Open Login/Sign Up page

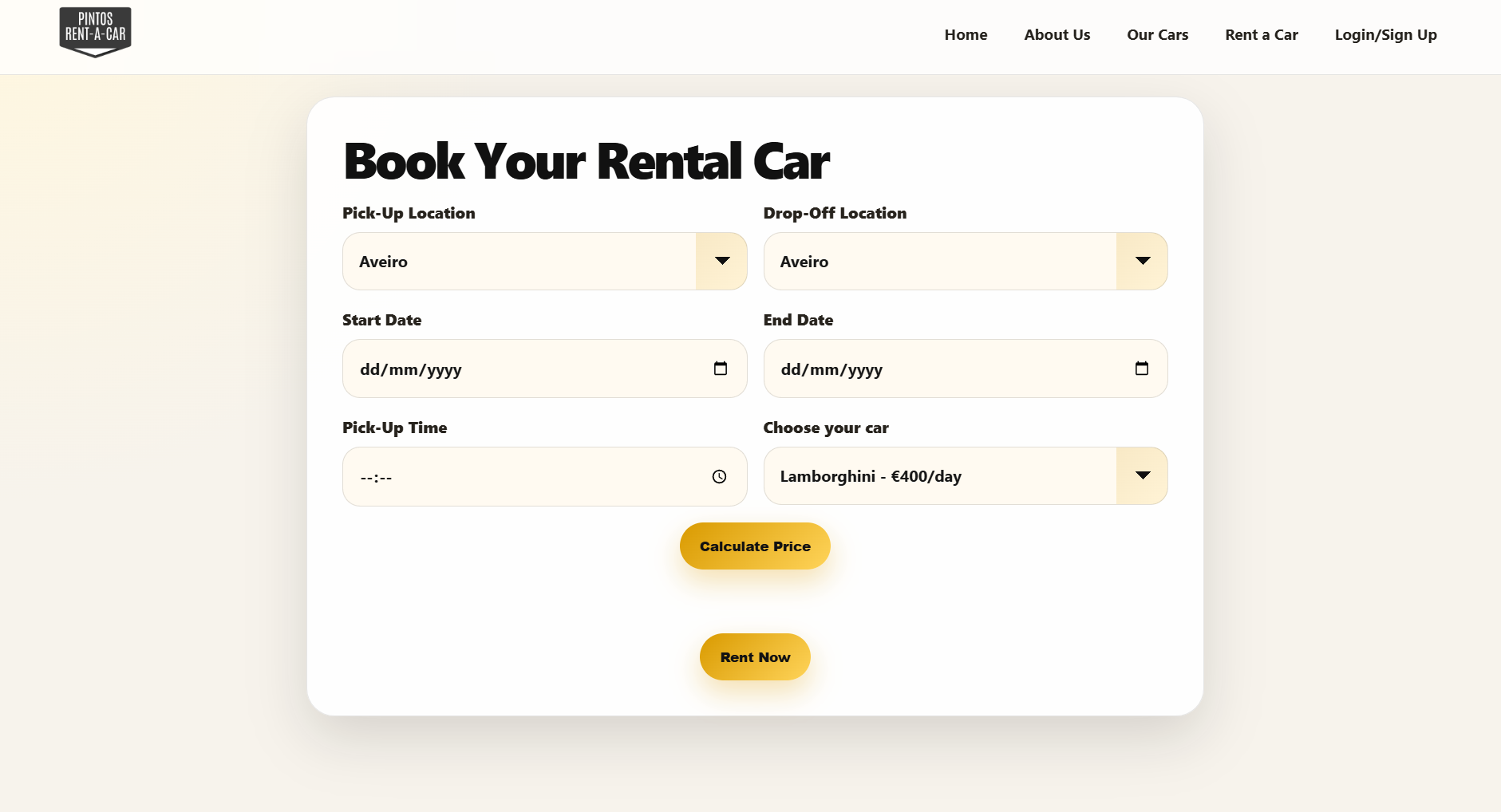point(1386,35)
